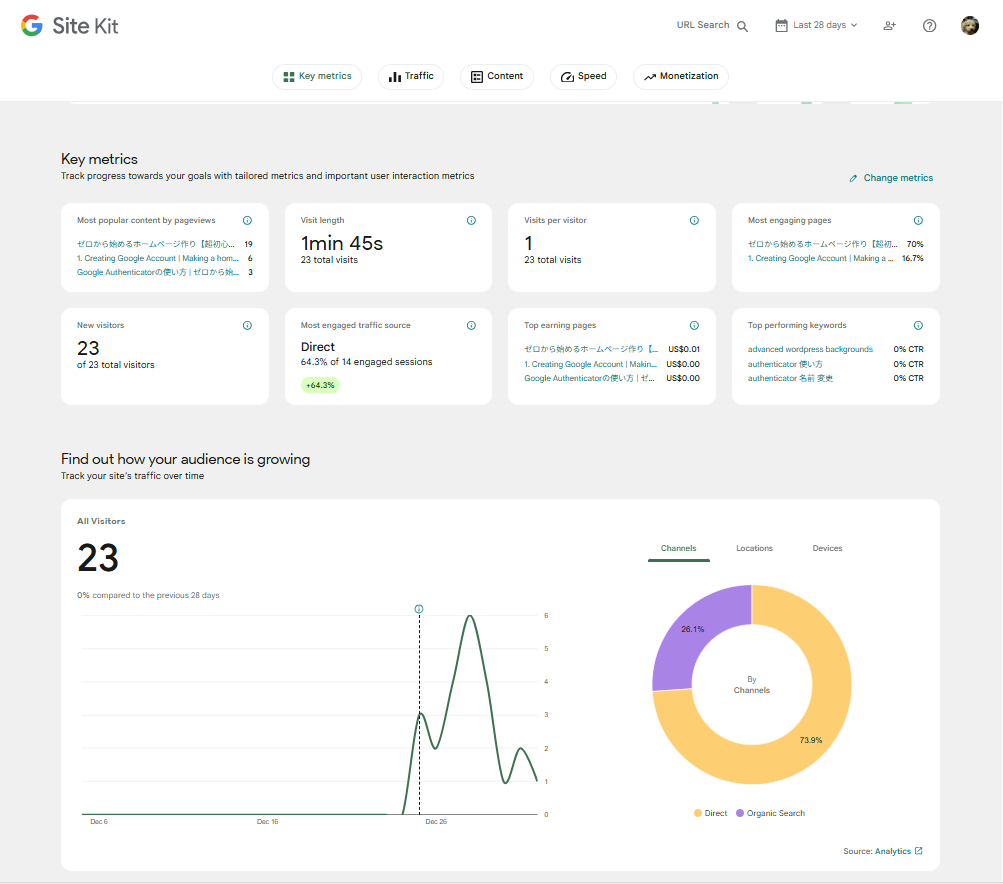This screenshot has width=1003, height=884.
Task: Open the help question mark icon
Action: point(929,26)
